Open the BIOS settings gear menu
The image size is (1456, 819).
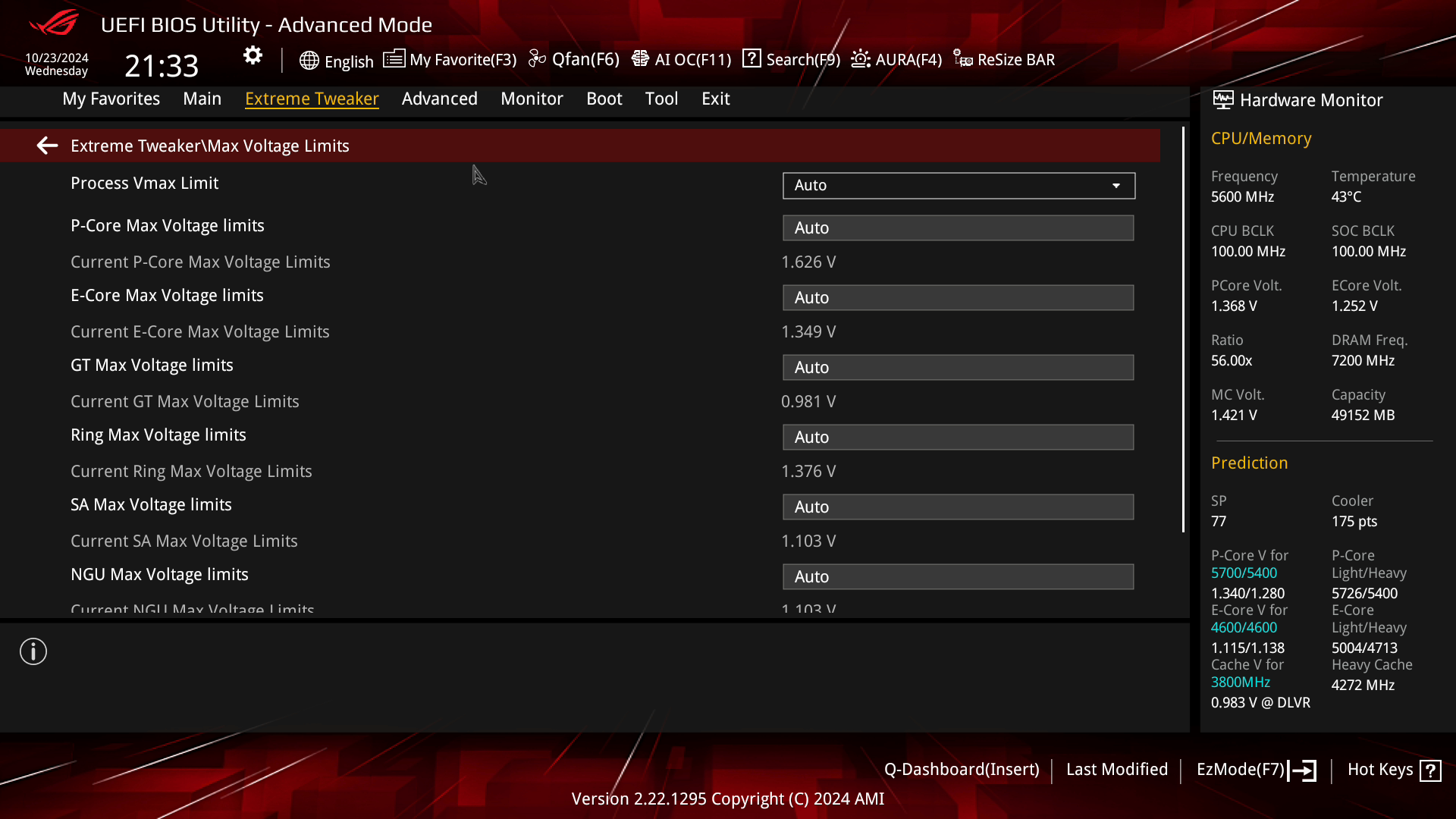point(252,55)
